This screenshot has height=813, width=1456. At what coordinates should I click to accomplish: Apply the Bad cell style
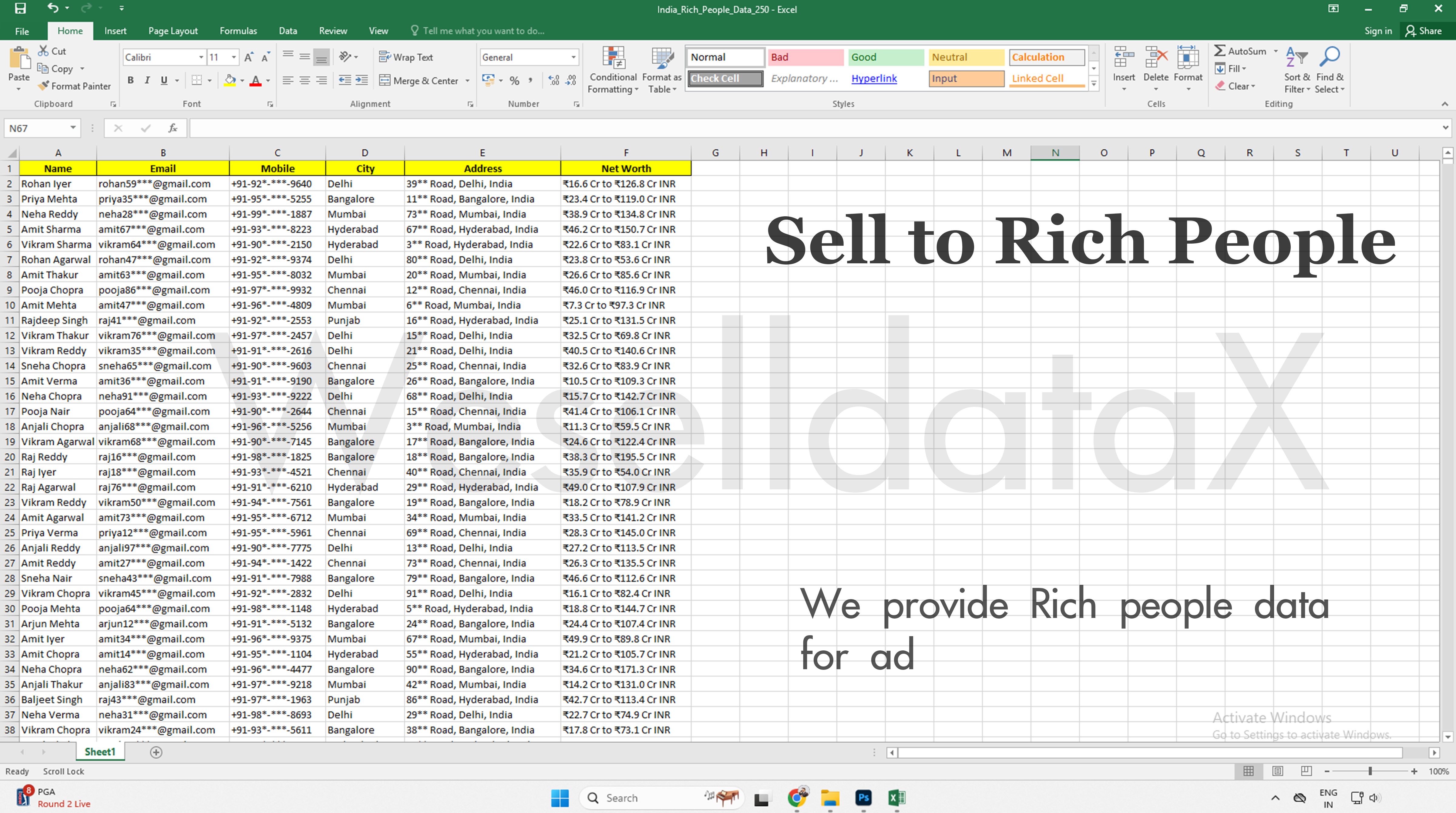click(805, 57)
